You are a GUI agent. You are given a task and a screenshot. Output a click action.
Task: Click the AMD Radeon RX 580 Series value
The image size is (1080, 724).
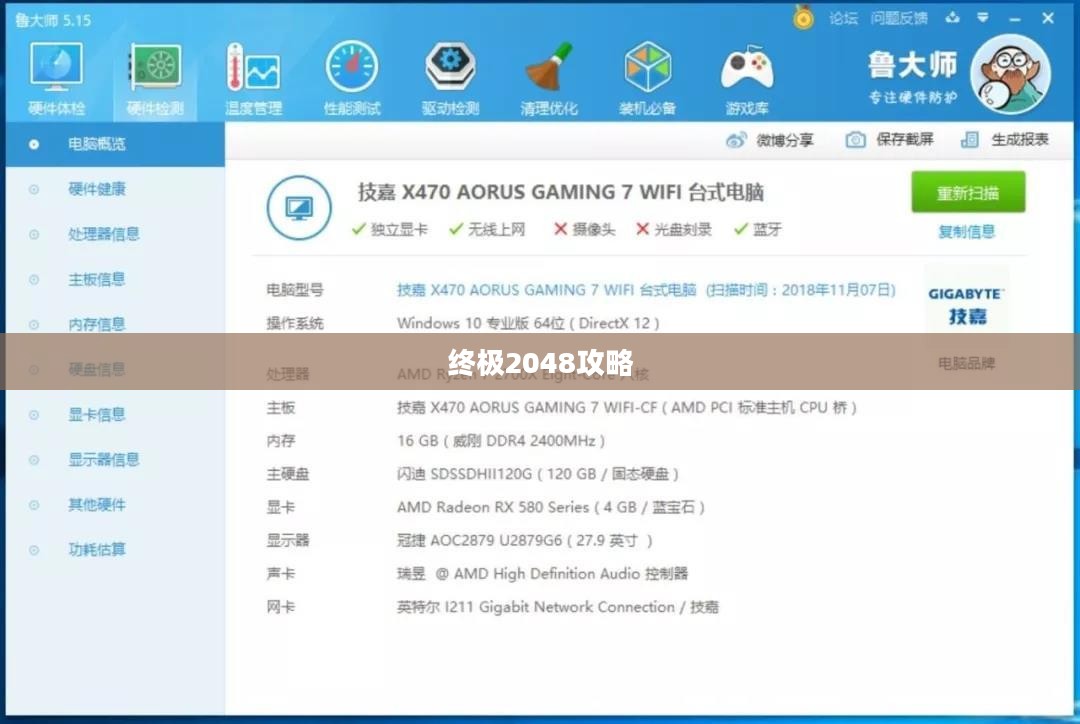(x=551, y=507)
